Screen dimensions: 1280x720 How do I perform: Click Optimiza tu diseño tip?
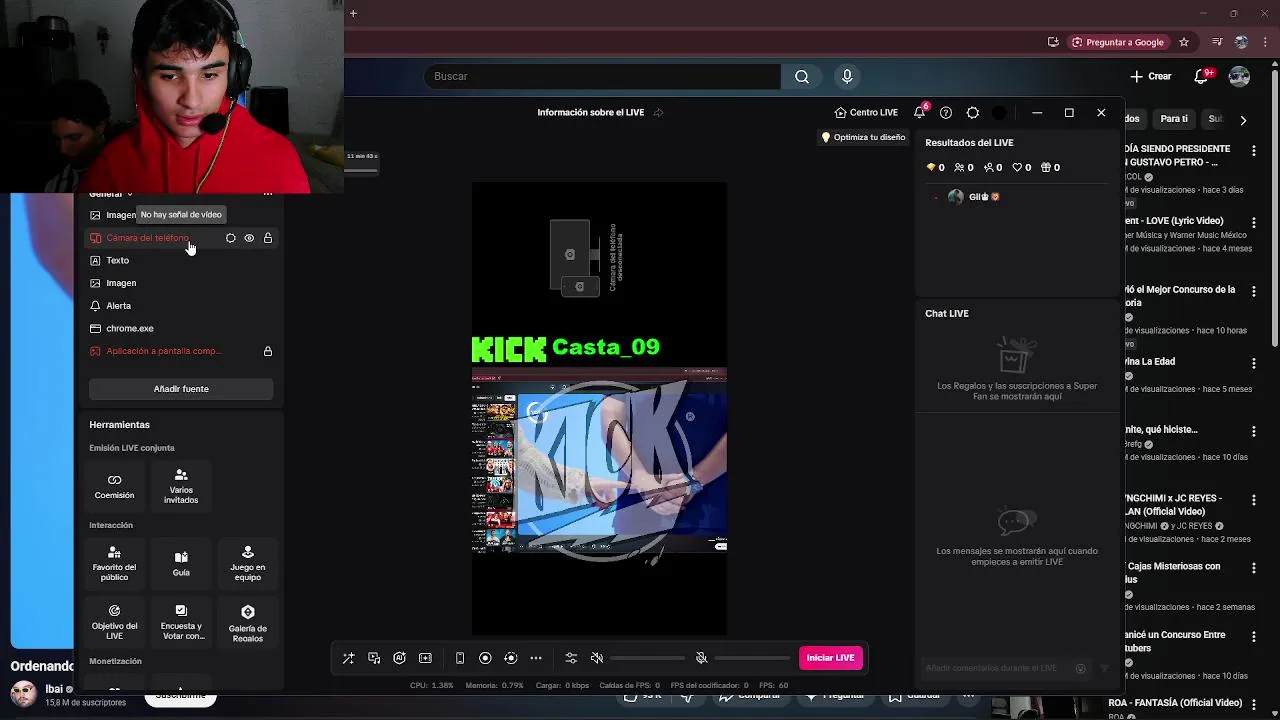coord(863,137)
